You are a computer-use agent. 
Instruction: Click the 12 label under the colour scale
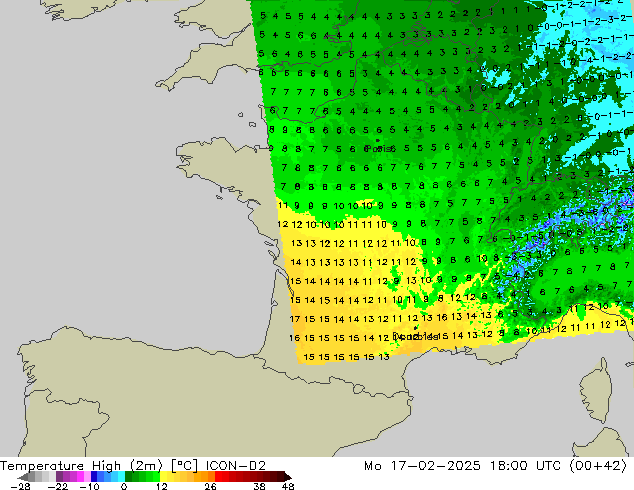[x=162, y=486]
